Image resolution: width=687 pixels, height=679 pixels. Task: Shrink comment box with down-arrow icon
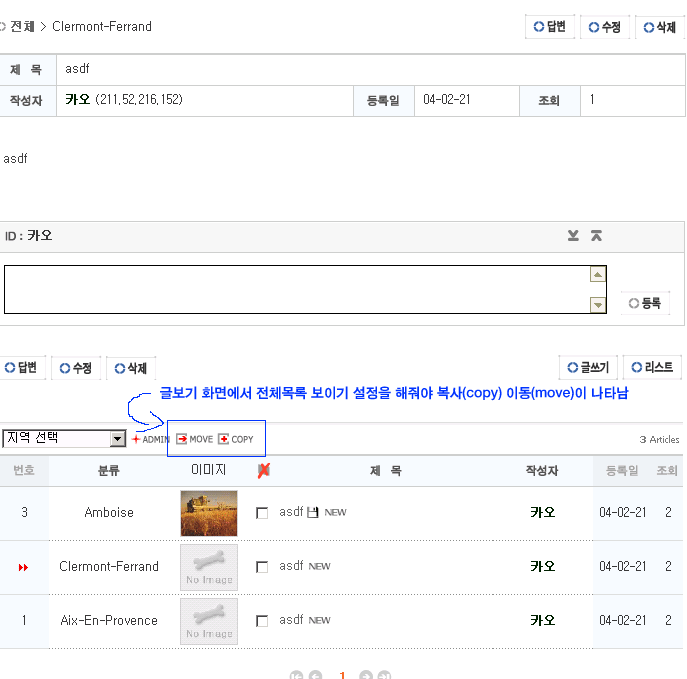pos(573,236)
